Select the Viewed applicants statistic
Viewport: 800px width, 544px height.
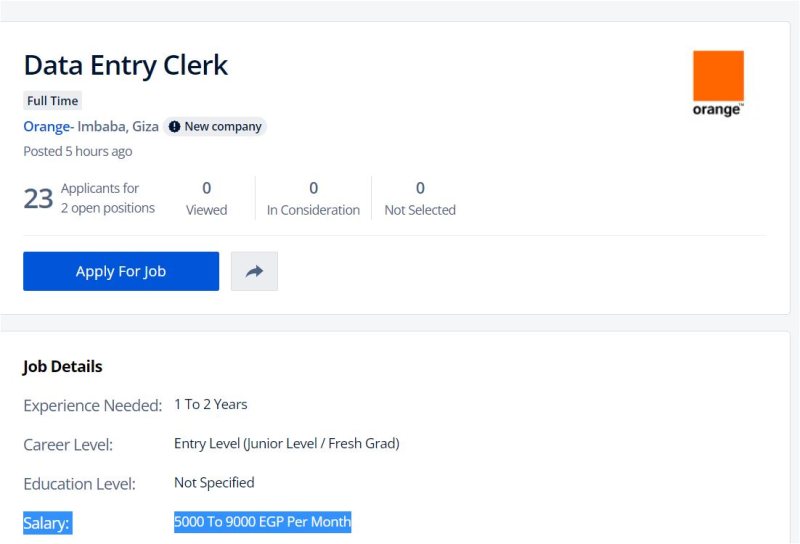pos(207,199)
